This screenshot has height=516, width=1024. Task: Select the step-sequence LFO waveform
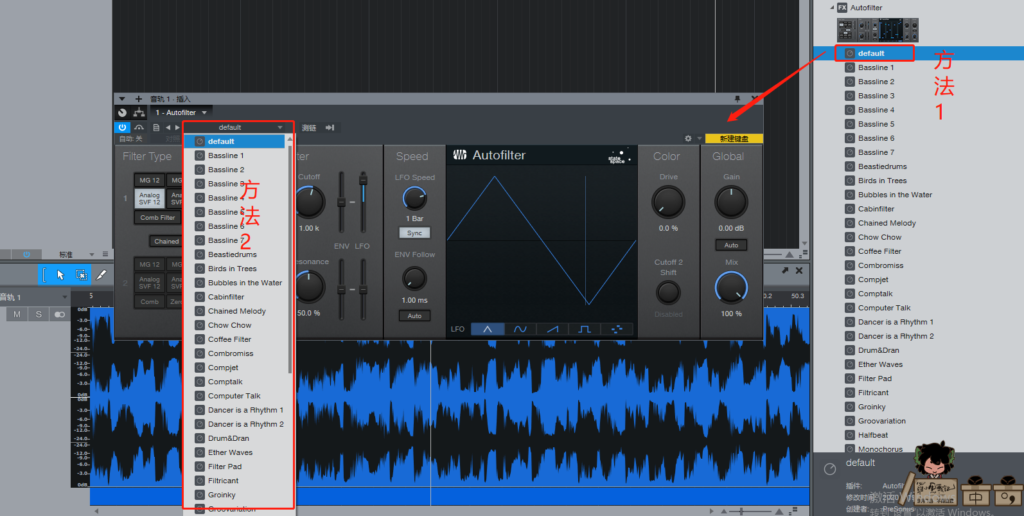(x=617, y=329)
